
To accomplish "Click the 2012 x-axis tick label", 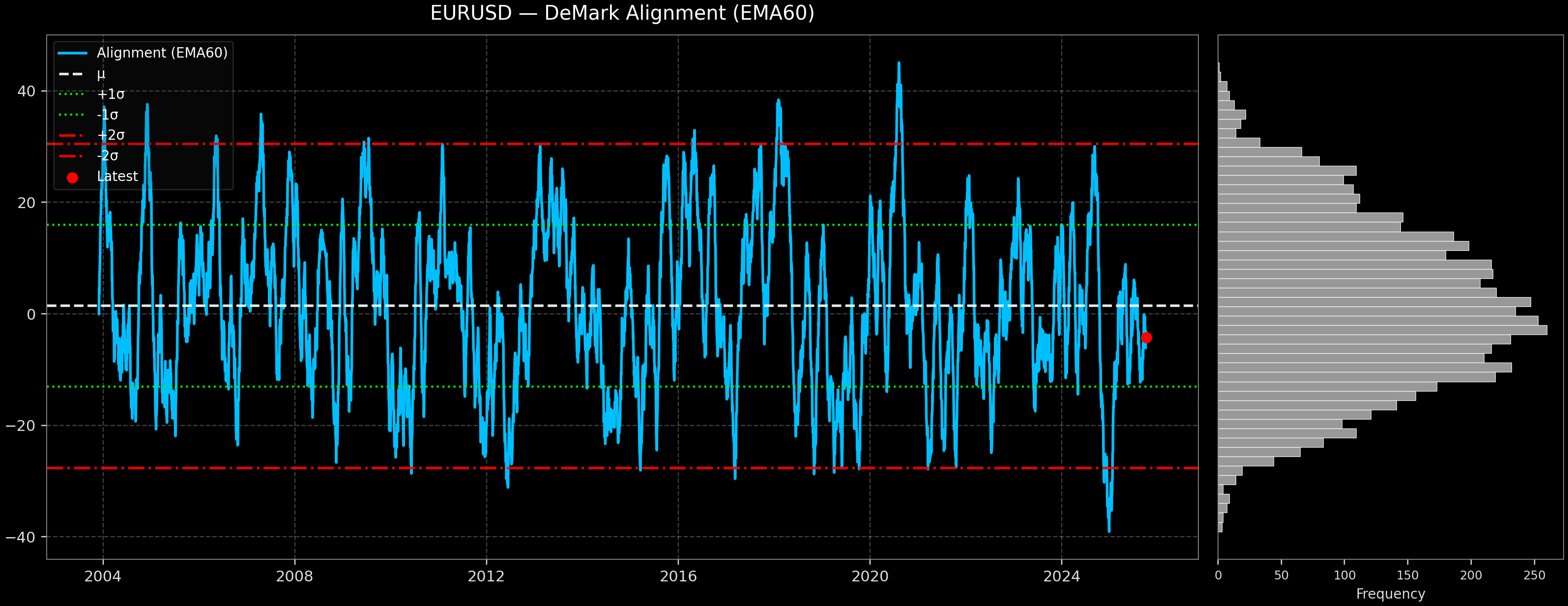I will point(486,576).
